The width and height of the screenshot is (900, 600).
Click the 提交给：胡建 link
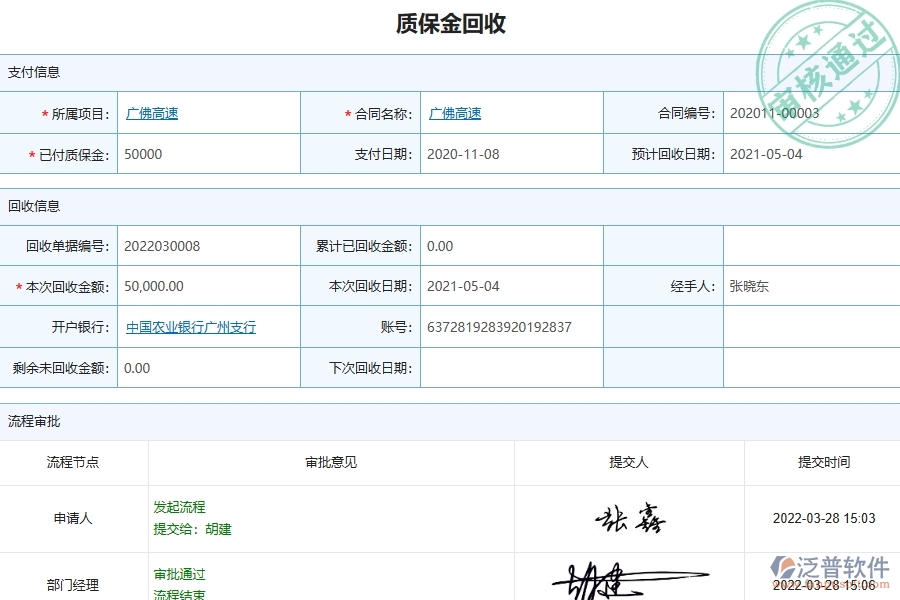(194, 530)
